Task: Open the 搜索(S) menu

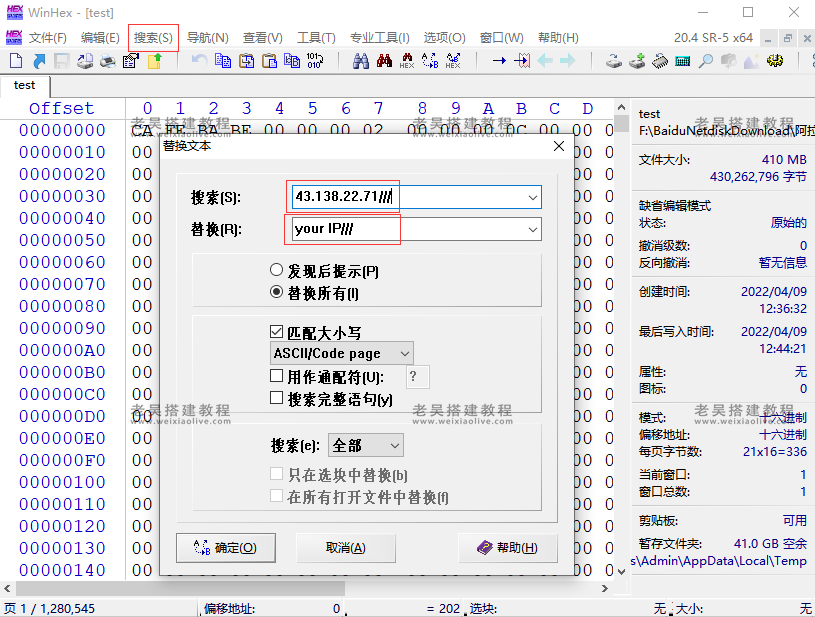Action: 153,38
